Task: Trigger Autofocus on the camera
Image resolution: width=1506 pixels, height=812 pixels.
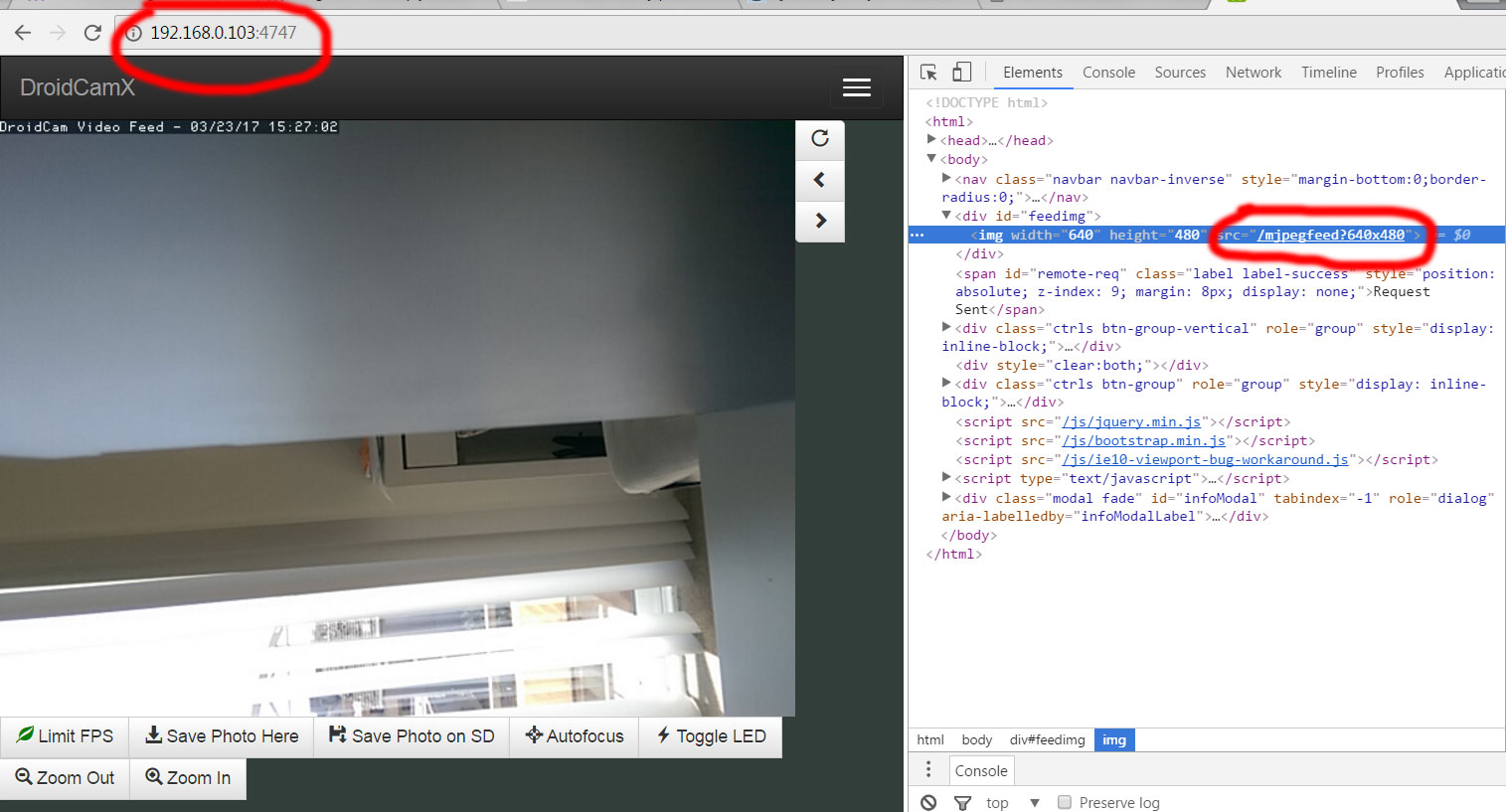Action: 575,736
